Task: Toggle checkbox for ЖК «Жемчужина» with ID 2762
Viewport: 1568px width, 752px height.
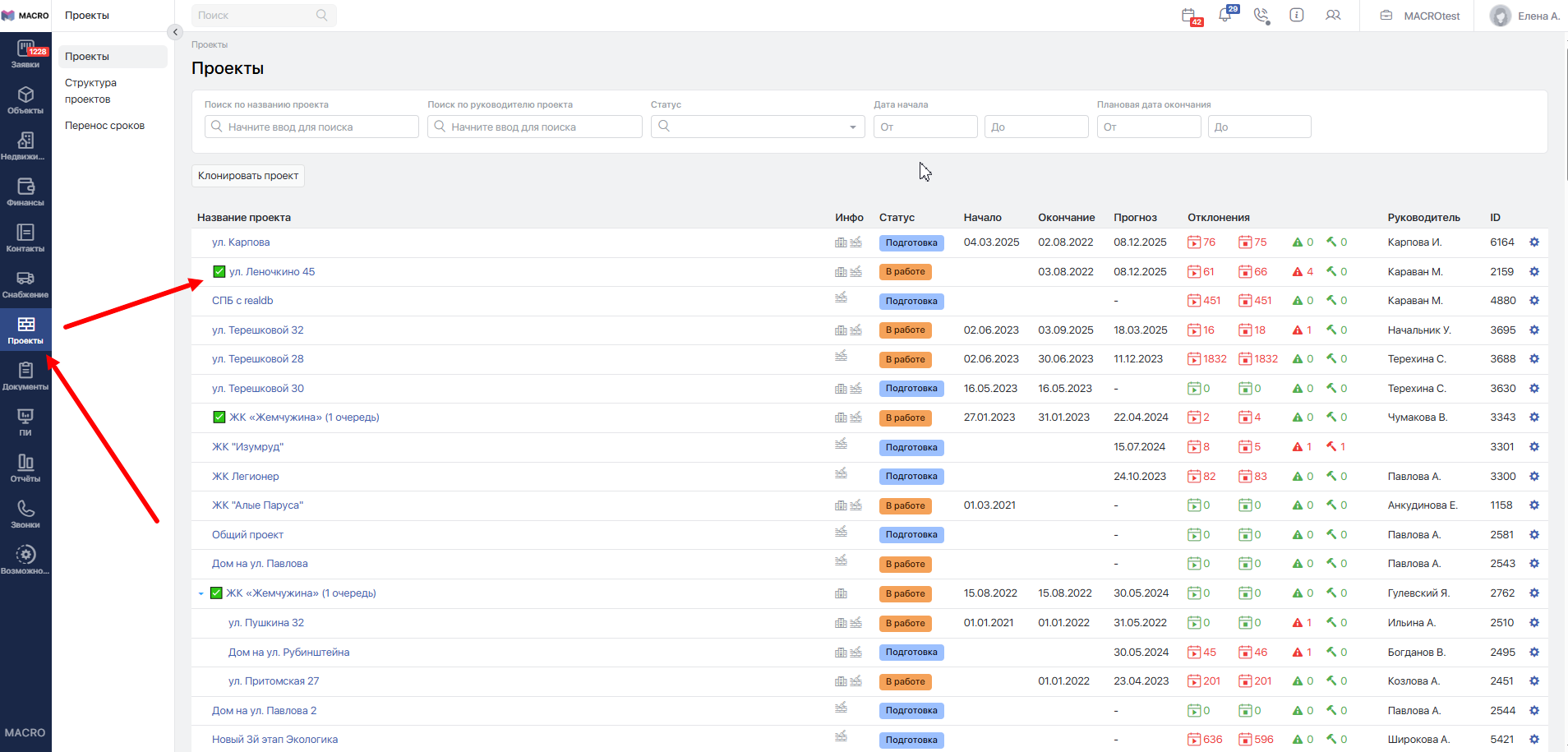Action: click(216, 593)
